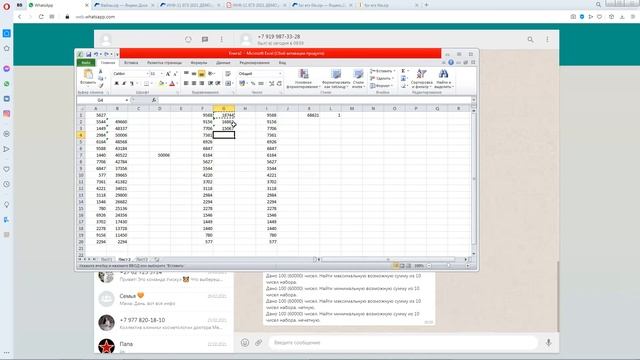Click the fill color bucket button
640x360 pixels.
(x=161, y=83)
